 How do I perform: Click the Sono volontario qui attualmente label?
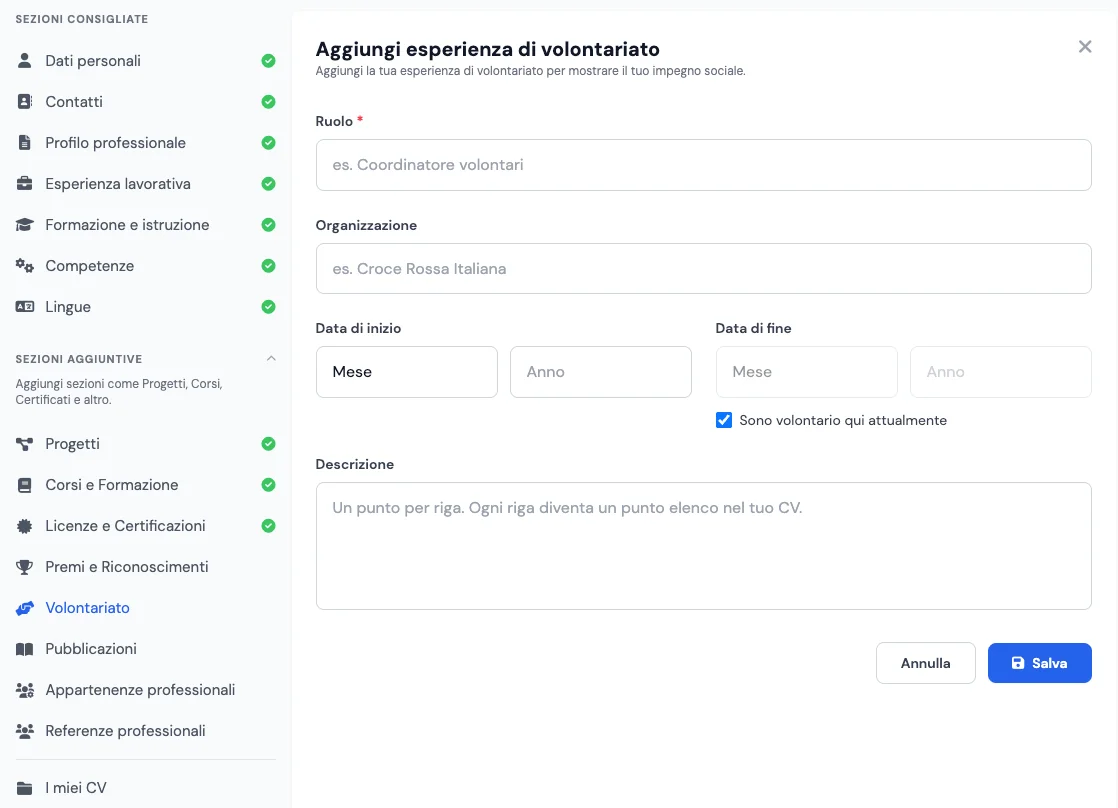pyautogui.click(x=843, y=420)
